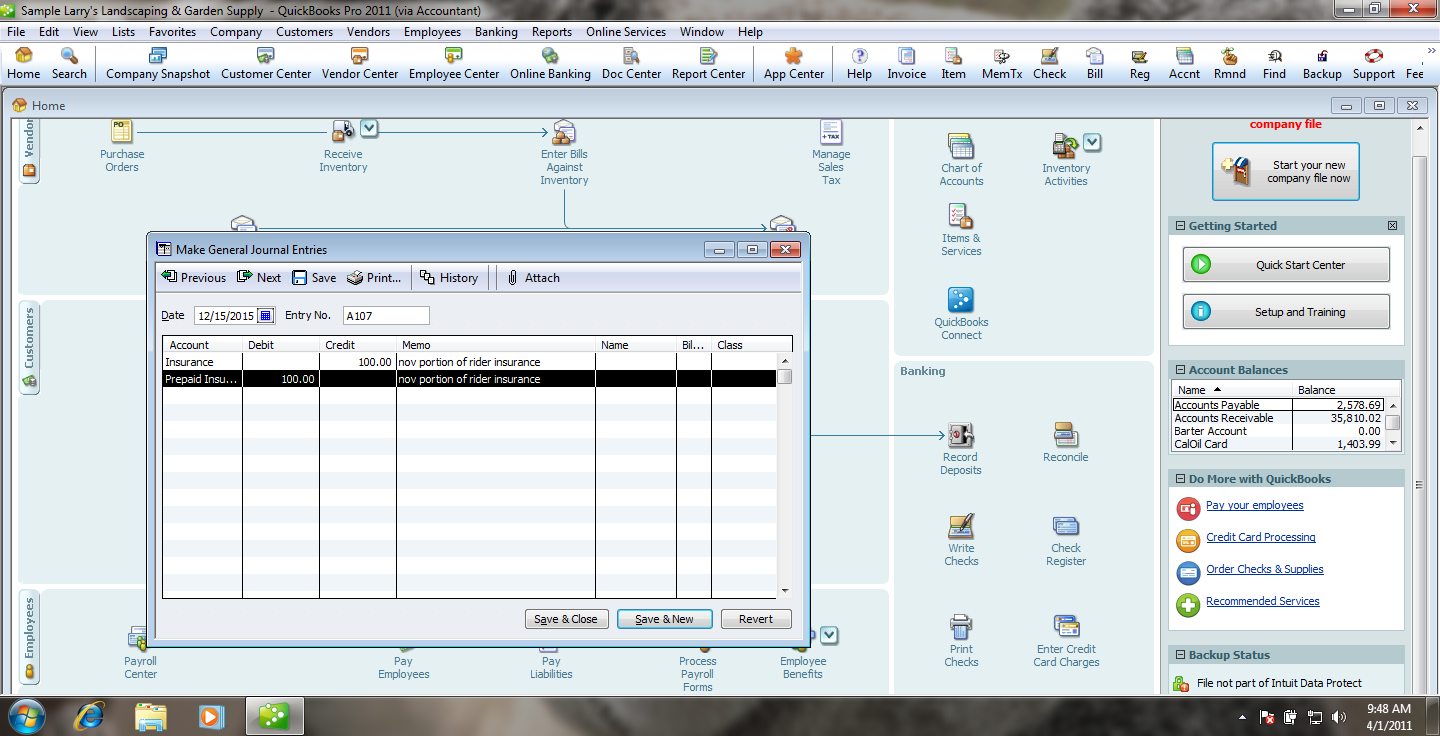Open the Accnt toolbar icon

(1185, 63)
